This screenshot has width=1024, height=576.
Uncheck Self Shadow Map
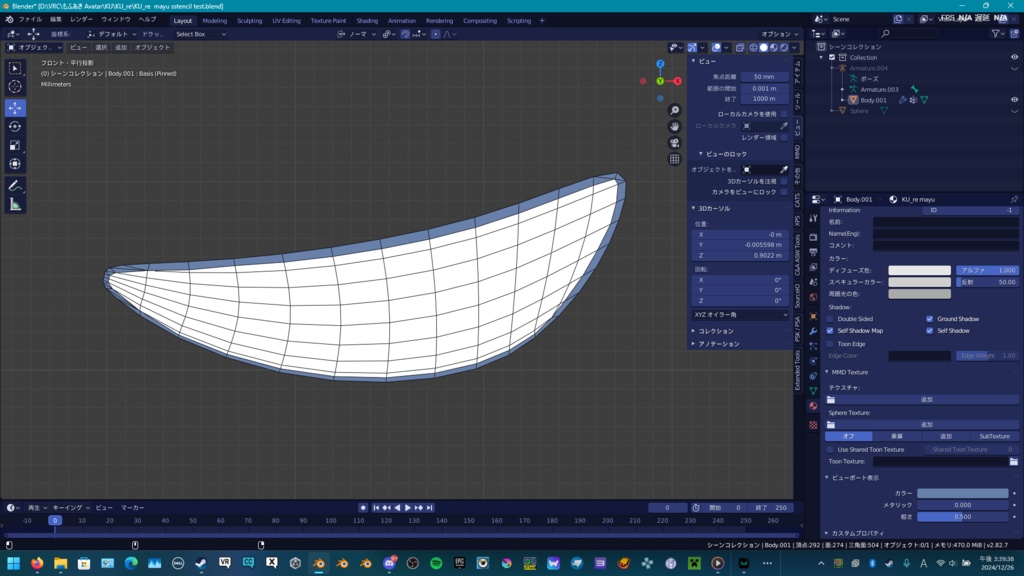tap(830, 330)
